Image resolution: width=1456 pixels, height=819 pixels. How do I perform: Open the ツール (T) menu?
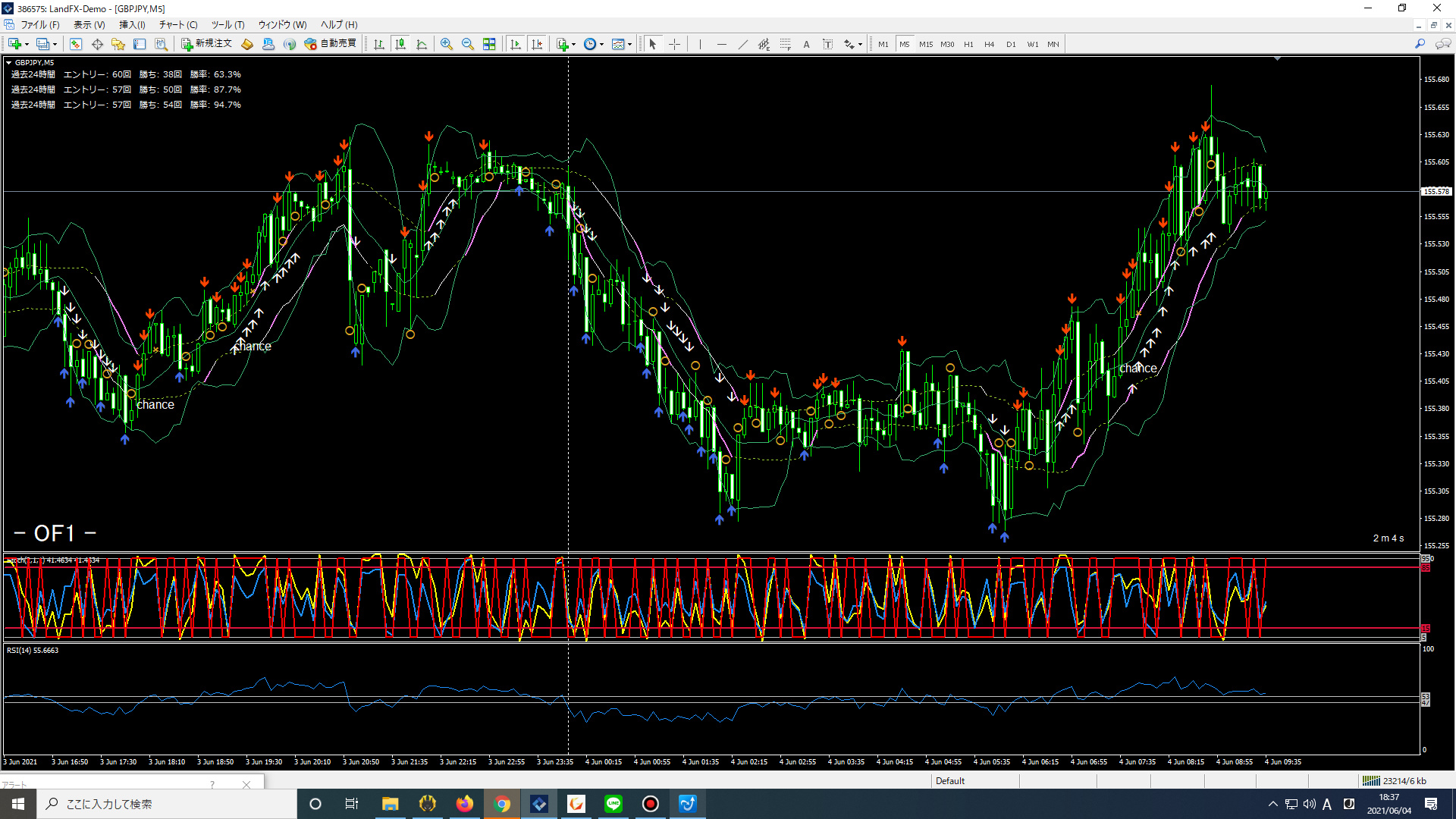(227, 25)
